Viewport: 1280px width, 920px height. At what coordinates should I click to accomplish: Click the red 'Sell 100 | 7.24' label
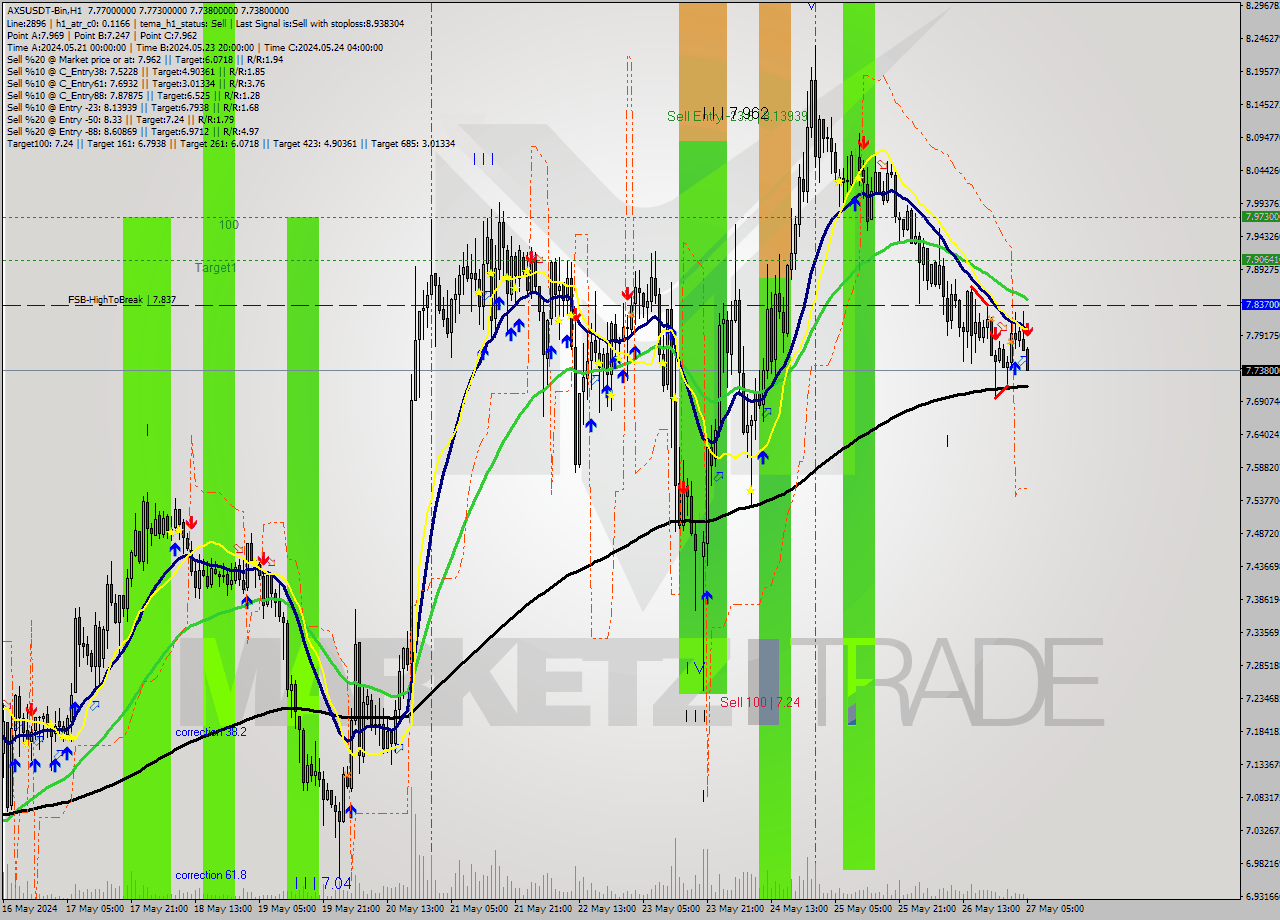point(760,702)
